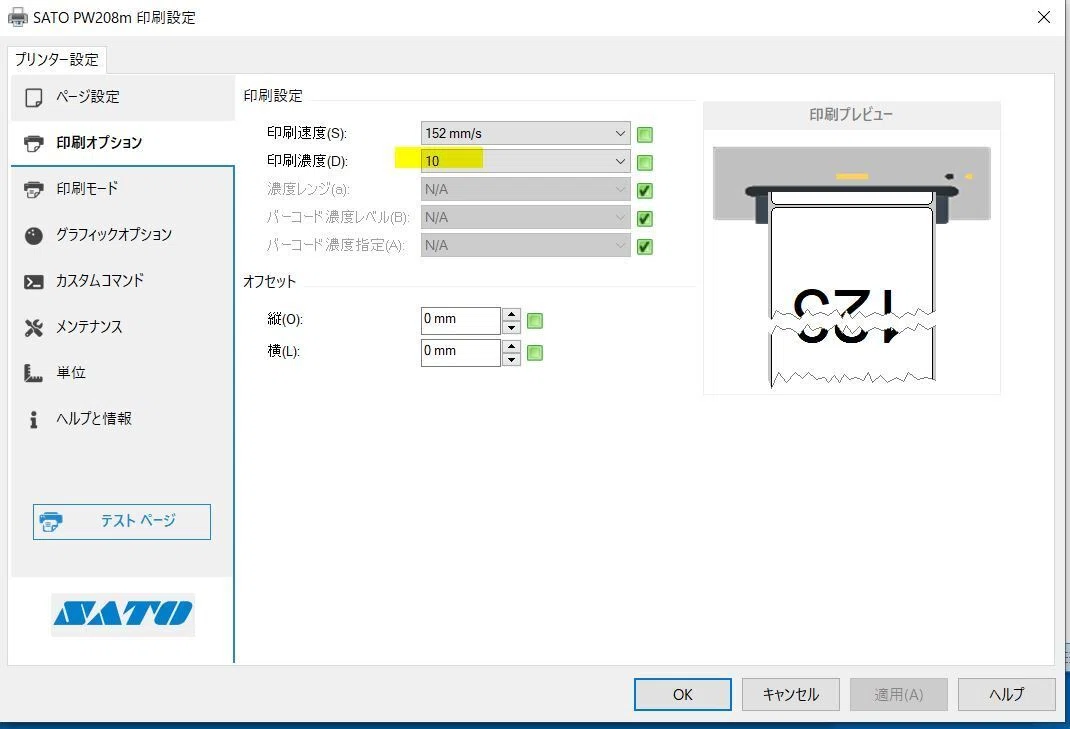This screenshot has width=1070, height=729.
Task: Click the printer icon beside 印刷モード
Action: point(33,189)
